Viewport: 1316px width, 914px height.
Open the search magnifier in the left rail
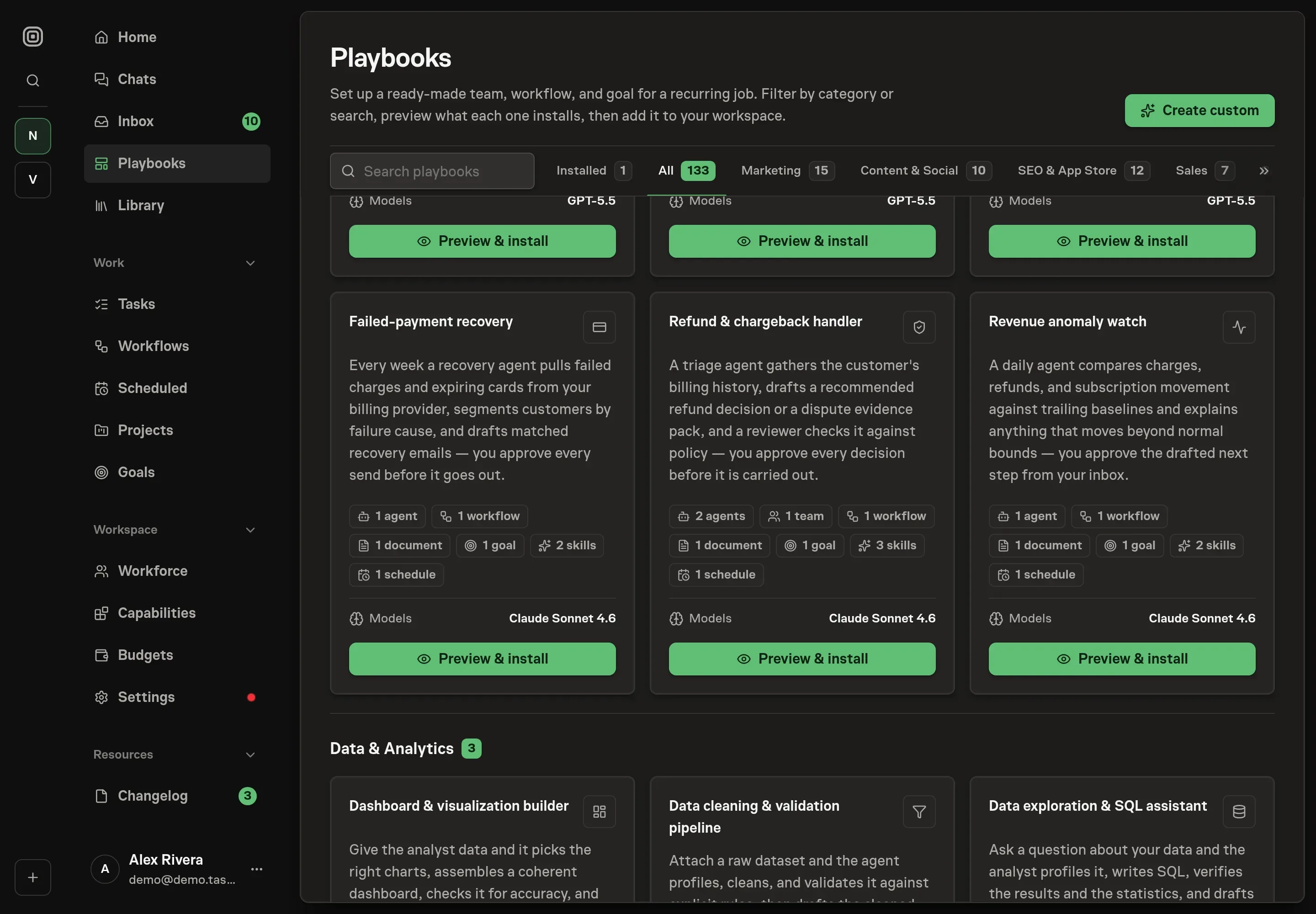tap(32, 80)
